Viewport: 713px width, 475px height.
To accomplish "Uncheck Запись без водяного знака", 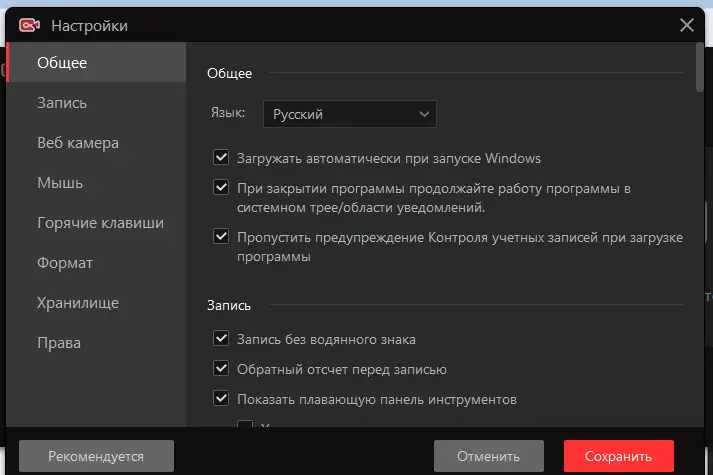I will [221, 339].
